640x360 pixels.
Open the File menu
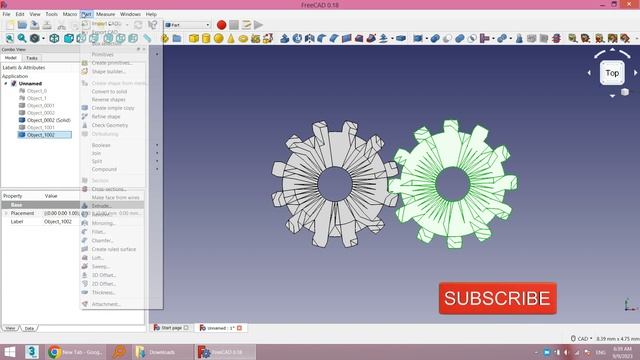(x=7, y=14)
